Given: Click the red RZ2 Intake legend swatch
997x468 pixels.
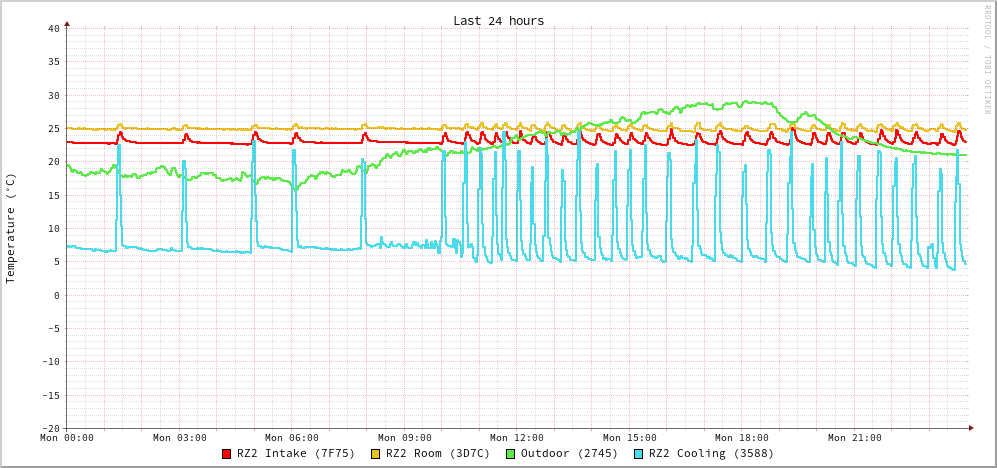Looking at the screenshot, I should tap(227, 454).
